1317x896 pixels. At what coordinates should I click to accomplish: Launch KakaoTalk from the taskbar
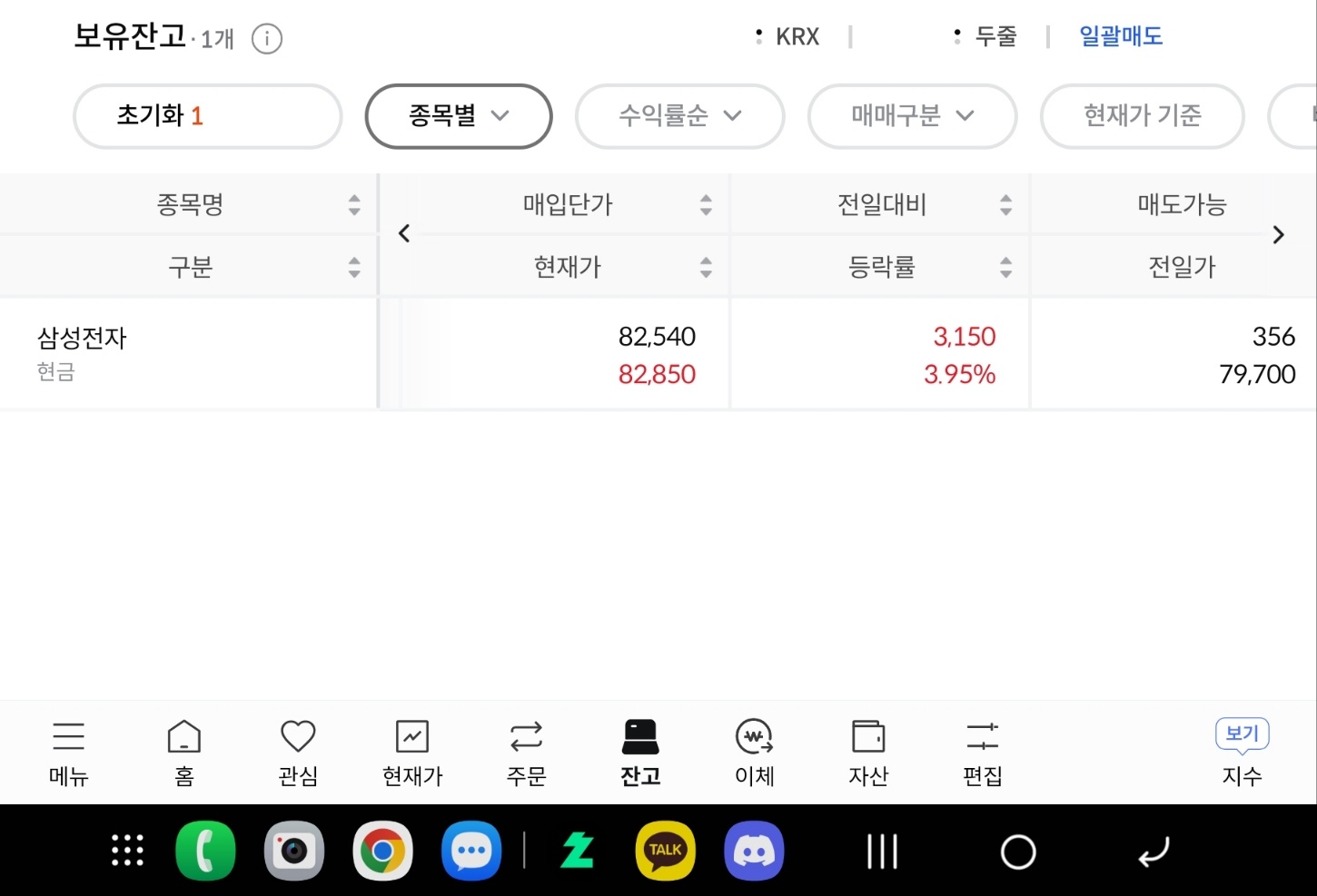tap(665, 851)
